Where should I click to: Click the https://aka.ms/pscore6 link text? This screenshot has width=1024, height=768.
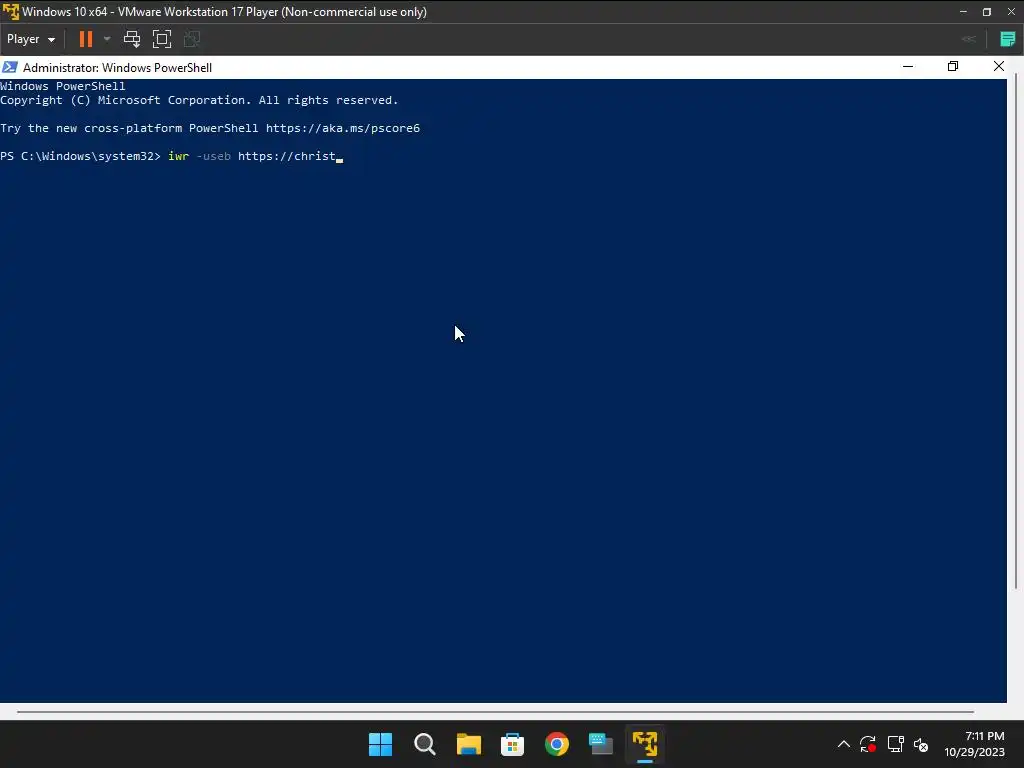coord(343,128)
